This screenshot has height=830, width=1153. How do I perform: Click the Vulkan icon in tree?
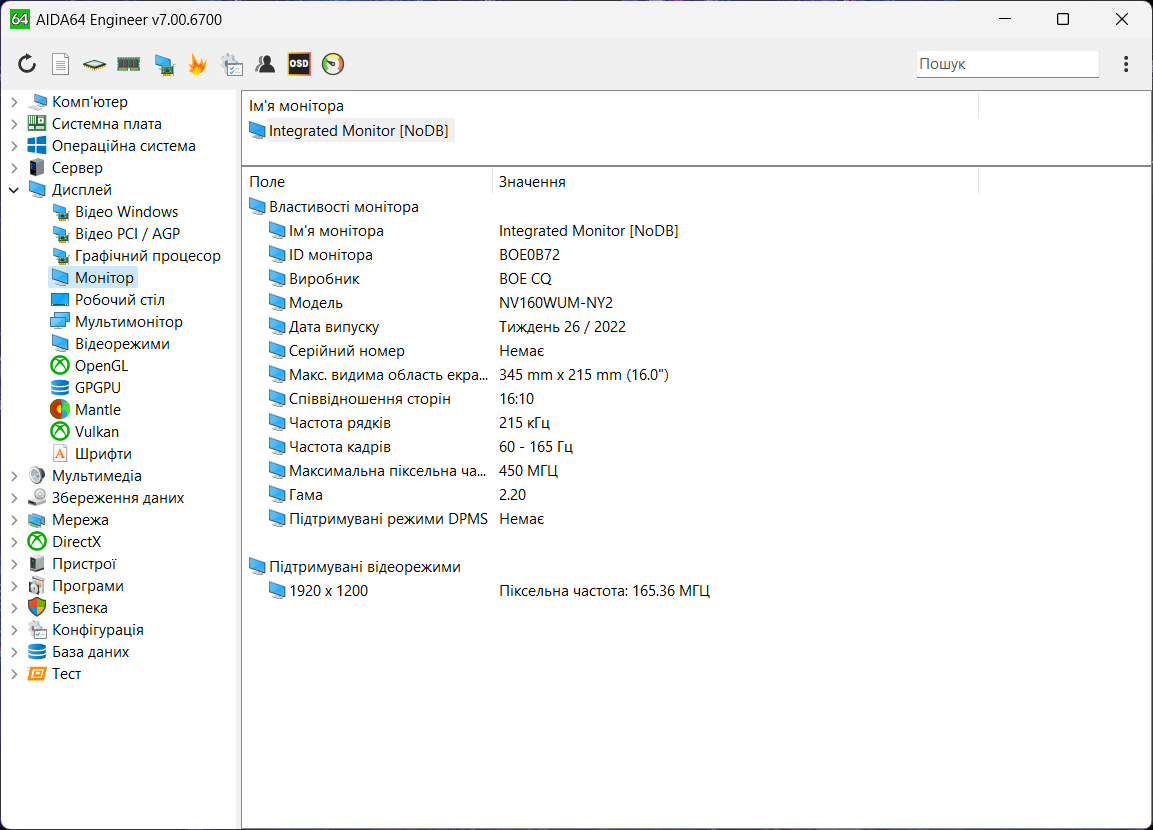tap(60, 432)
